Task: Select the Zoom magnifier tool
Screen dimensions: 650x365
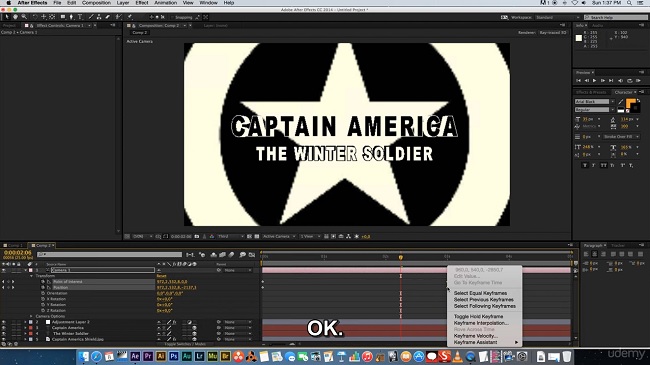Action: tap(24, 17)
